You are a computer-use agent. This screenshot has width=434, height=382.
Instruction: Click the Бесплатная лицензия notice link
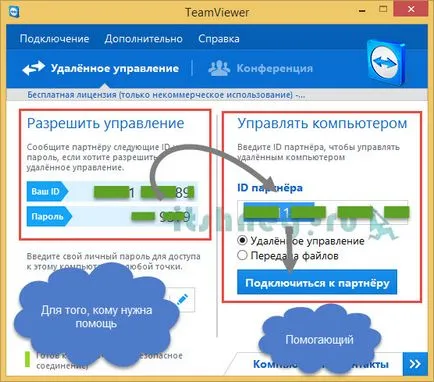point(166,95)
